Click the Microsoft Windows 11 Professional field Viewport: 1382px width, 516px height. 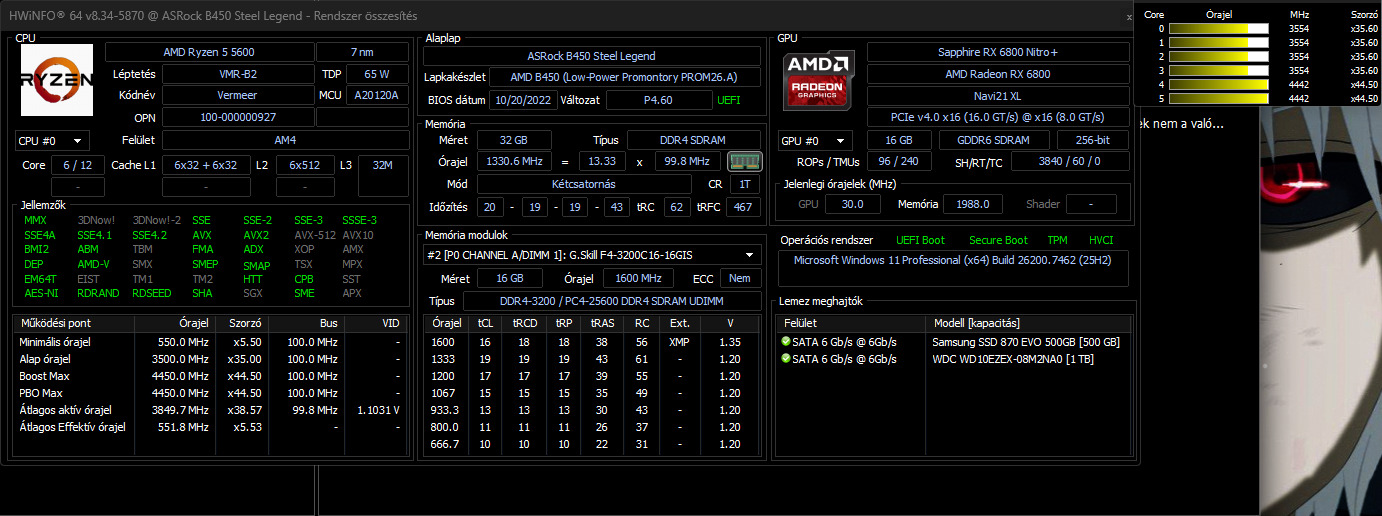pos(953,268)
